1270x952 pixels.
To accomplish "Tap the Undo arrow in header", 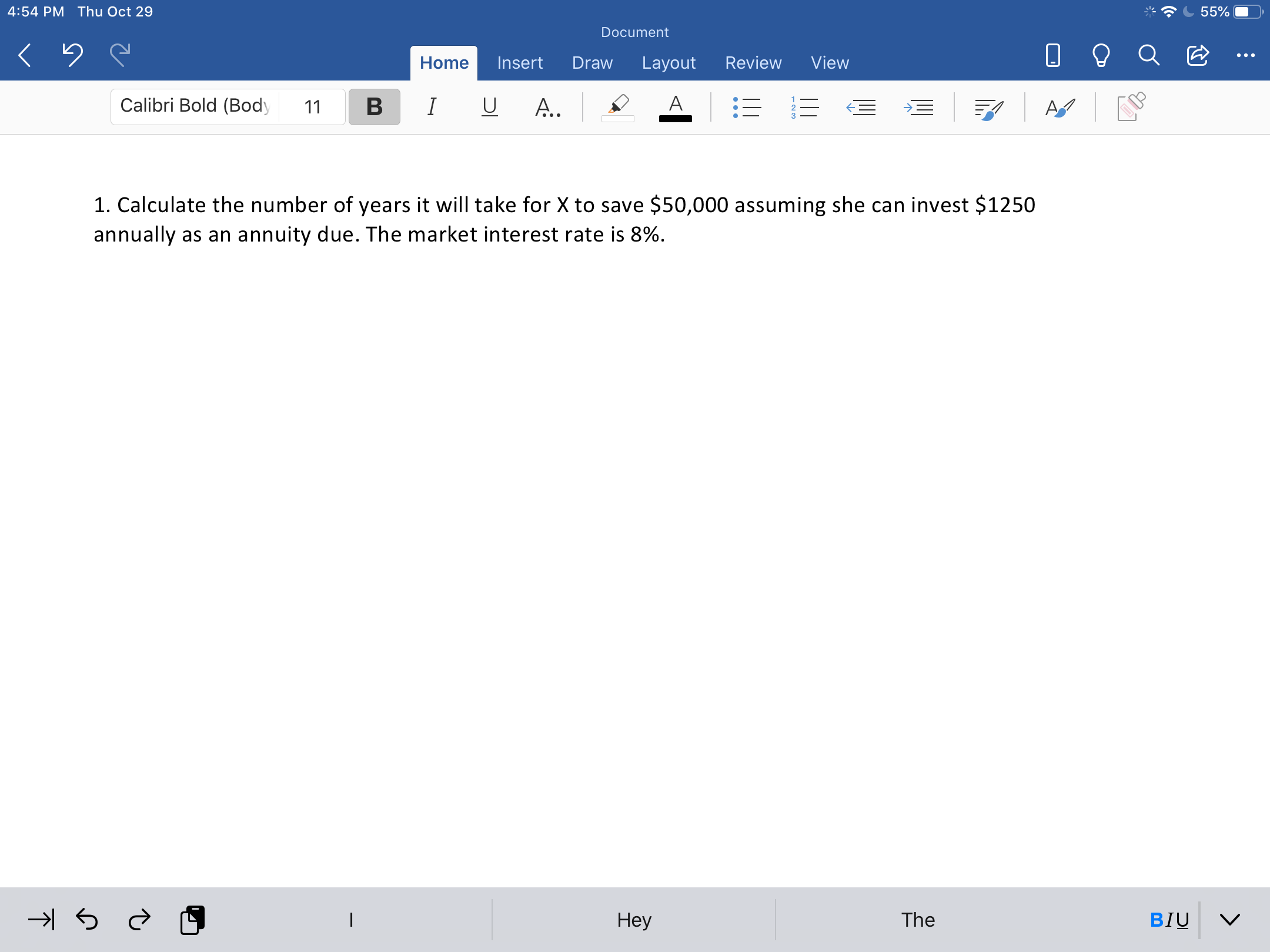I will pos(72,55).
